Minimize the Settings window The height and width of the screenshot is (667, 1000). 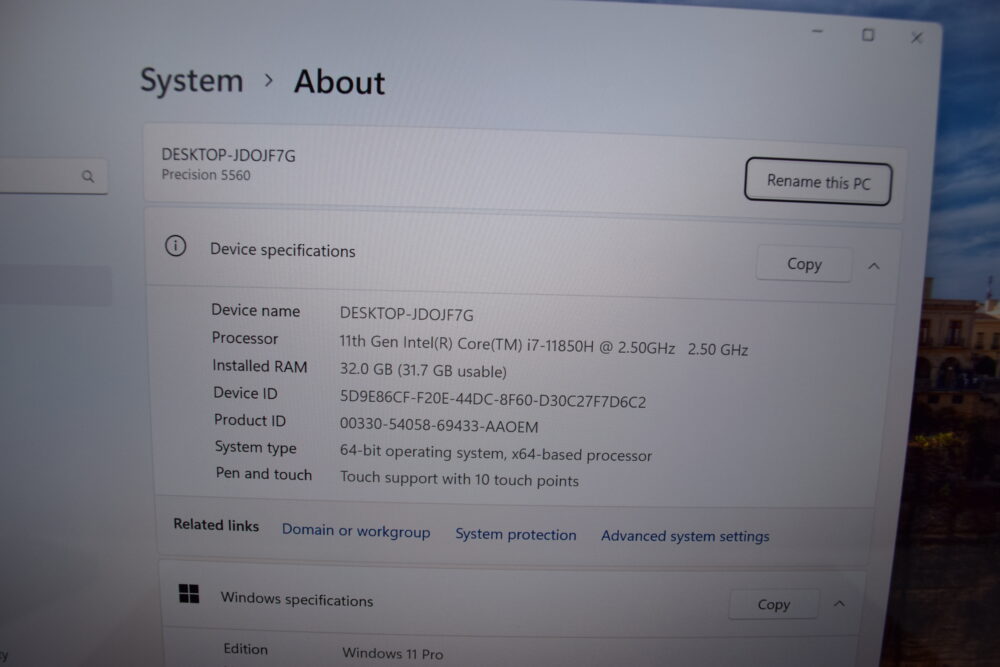point(818,31)
